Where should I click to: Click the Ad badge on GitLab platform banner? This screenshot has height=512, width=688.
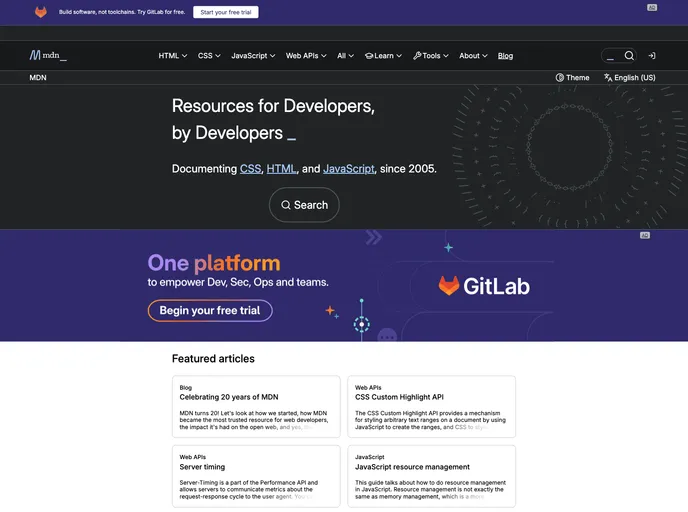coord(645,235)
